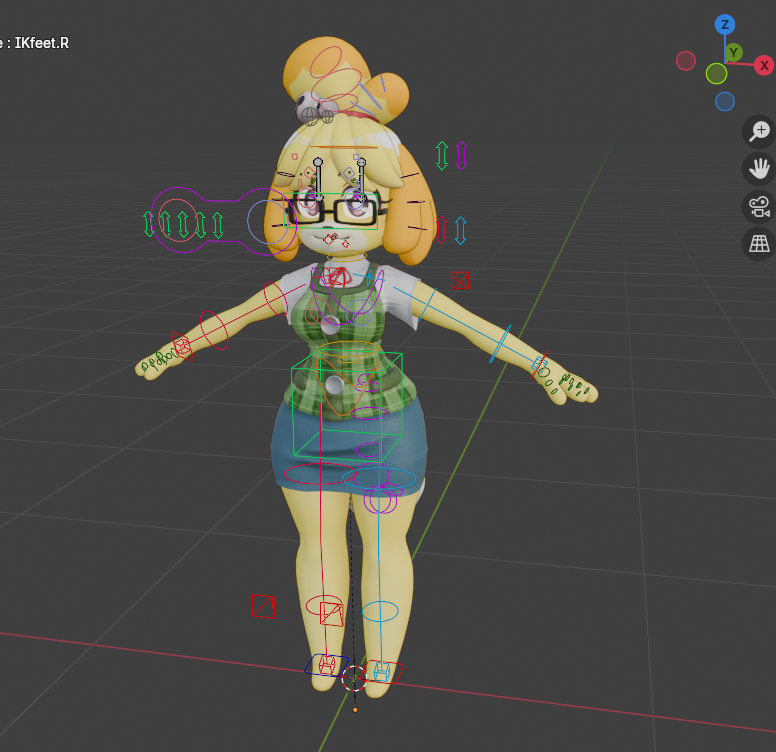Select the blue elbow ellipse control
The image size is (776, 752).
click(500, 344)
